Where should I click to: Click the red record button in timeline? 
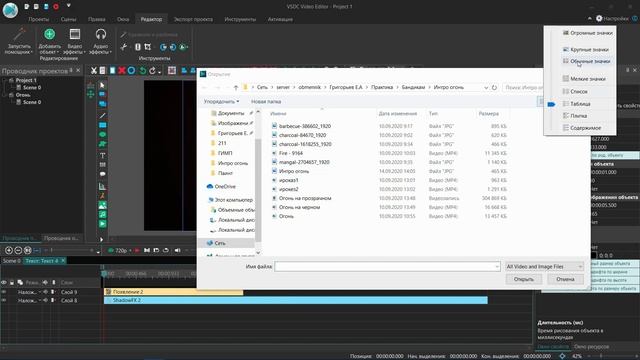[x=137, y=250]
